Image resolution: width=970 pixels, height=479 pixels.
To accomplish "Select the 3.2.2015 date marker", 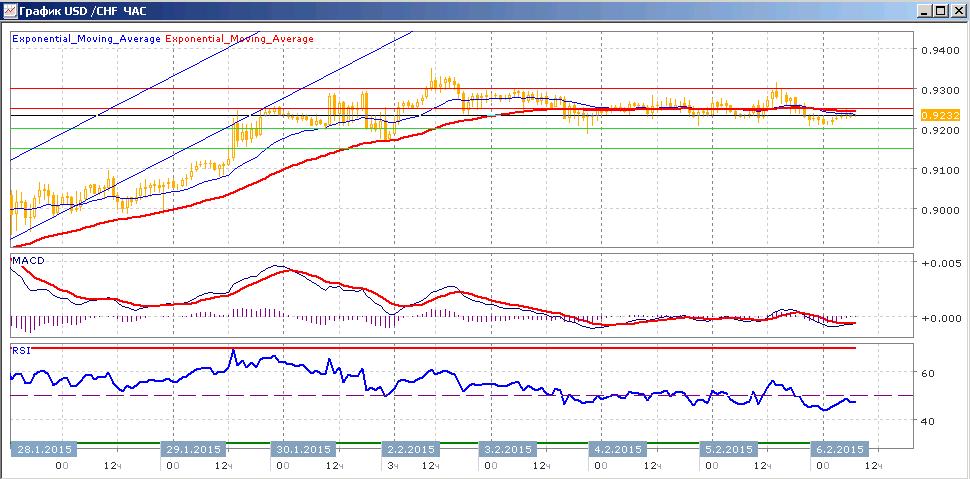I will click(x=507, y=449).
